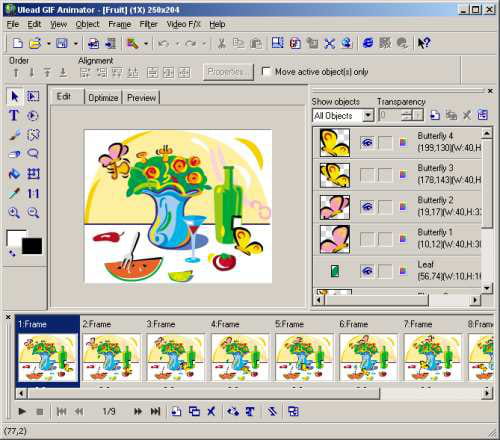500x440 pixels.
Task: Click the Zoom Out magnifier tool
Action: pos(33,212)
